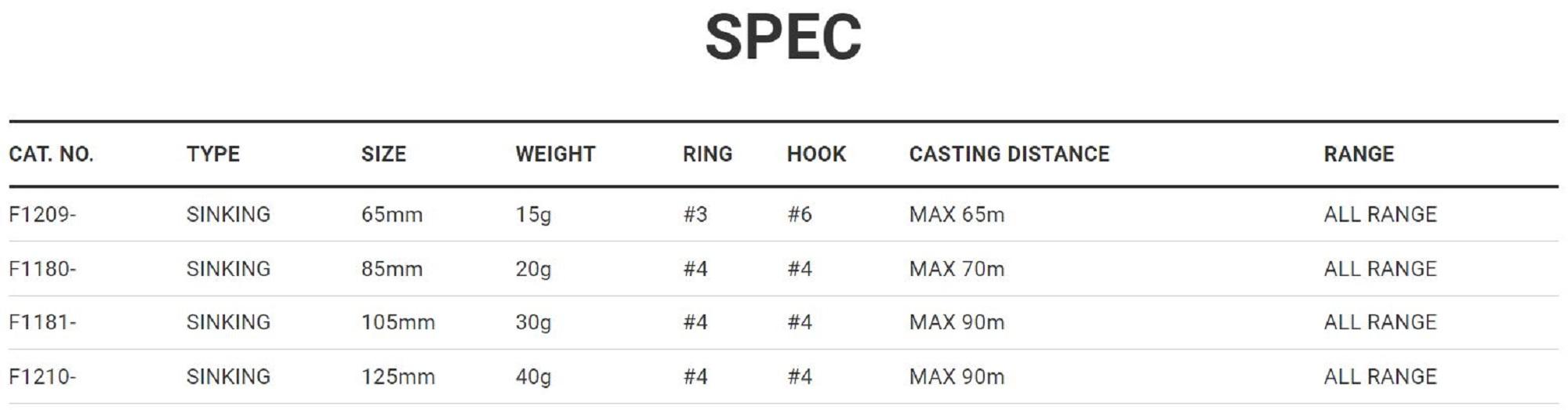
Task: Select catalog number F1181-
Action: click(42, 322)
